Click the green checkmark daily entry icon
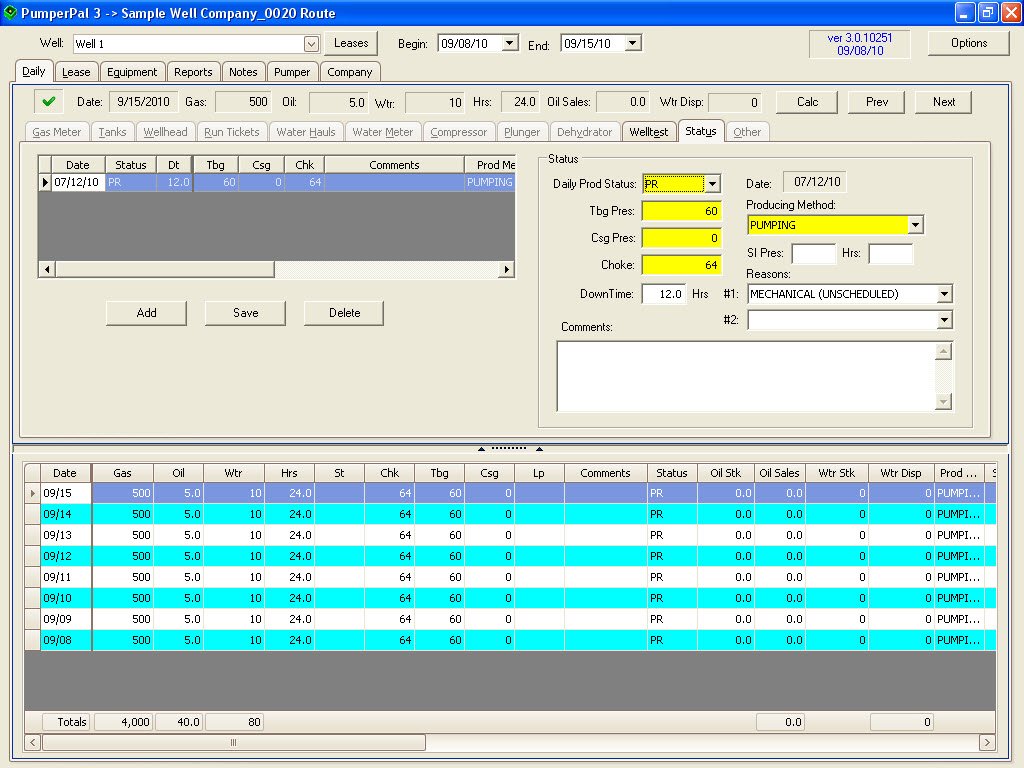The height and width of the screenshot is (768, 1024). point(47,101)
